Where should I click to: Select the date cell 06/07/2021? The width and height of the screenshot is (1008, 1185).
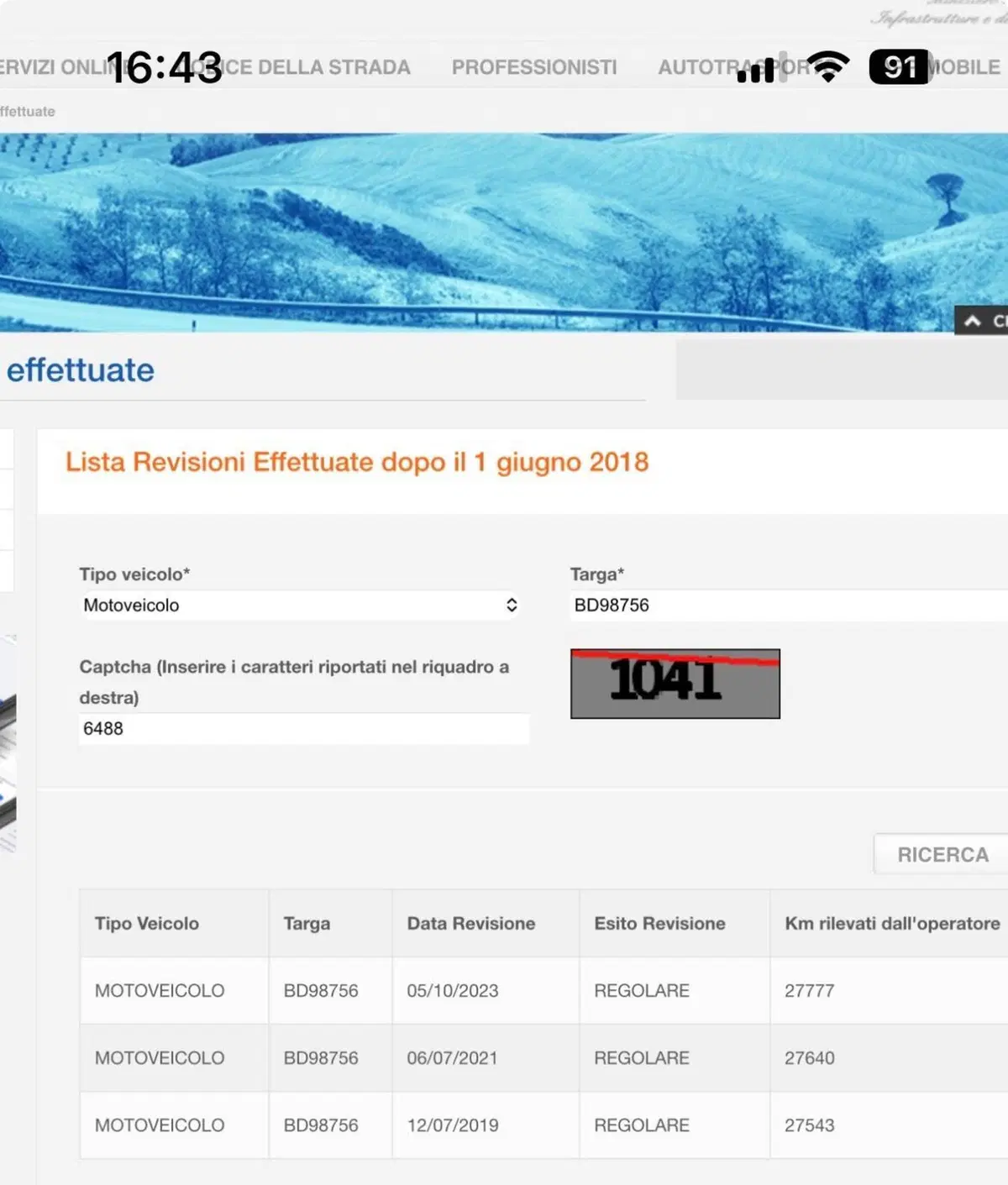tap(453, 1058)
